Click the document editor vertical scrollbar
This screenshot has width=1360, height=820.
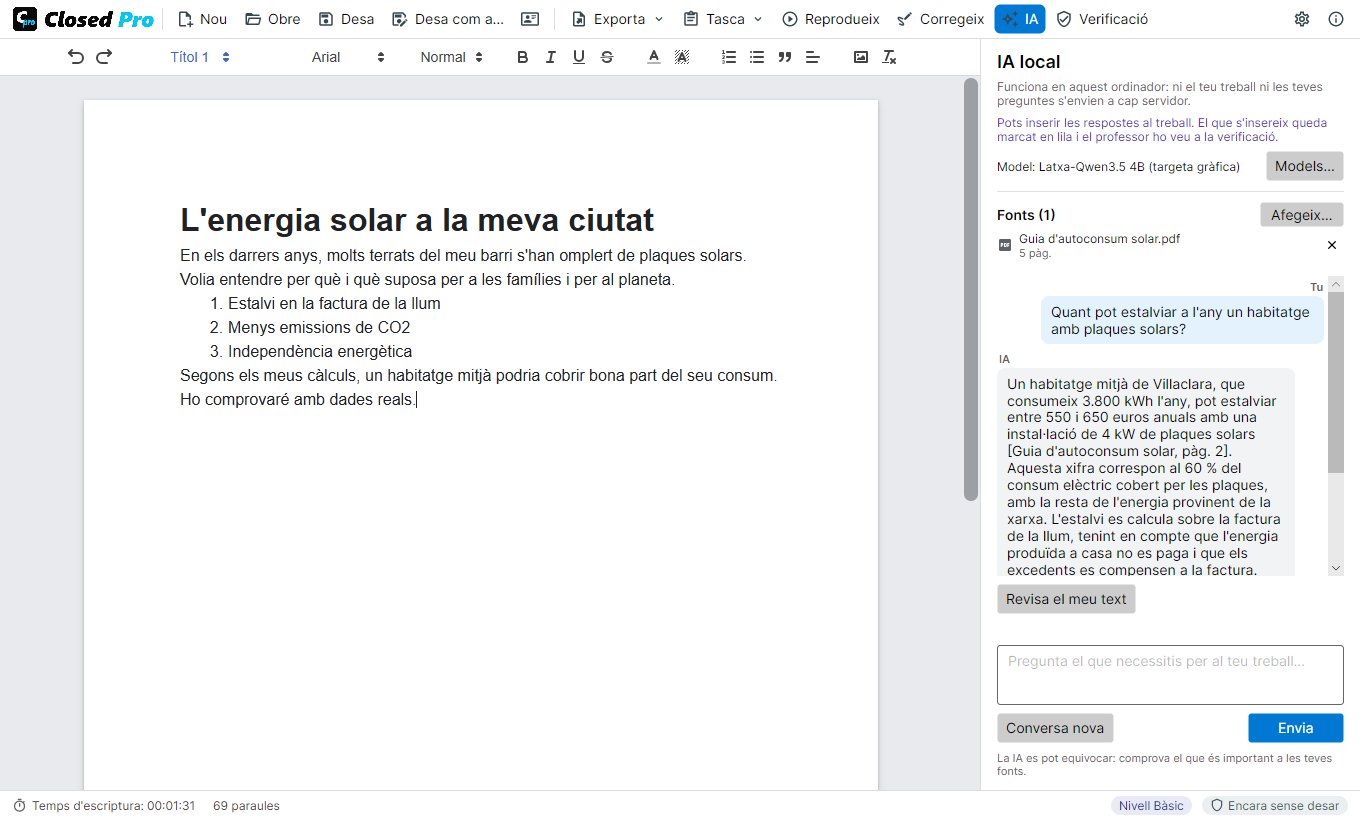(x=970, y=290)
